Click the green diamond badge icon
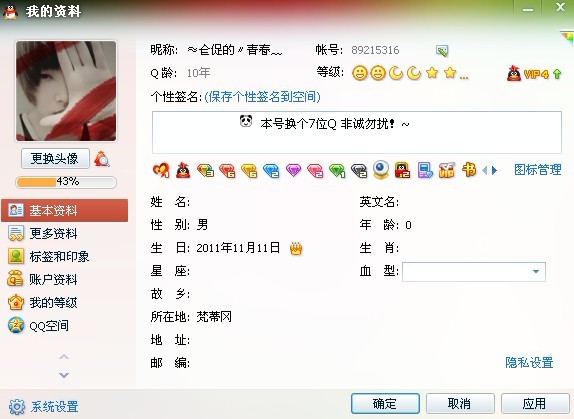Screen dimensions: 574x419 [x=337, y=170]
